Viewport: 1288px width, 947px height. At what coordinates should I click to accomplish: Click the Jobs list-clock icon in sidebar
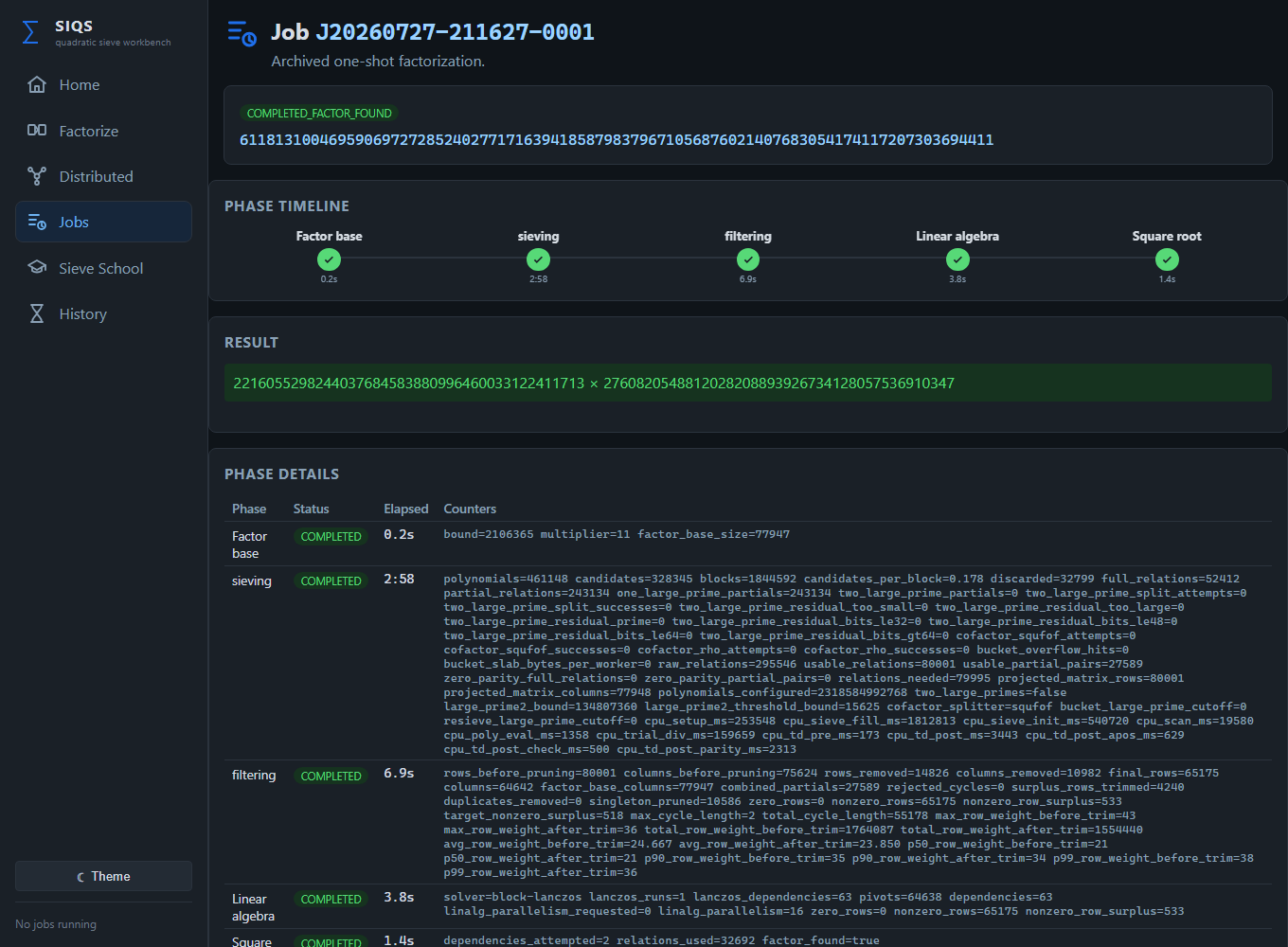tap(37, 222)
